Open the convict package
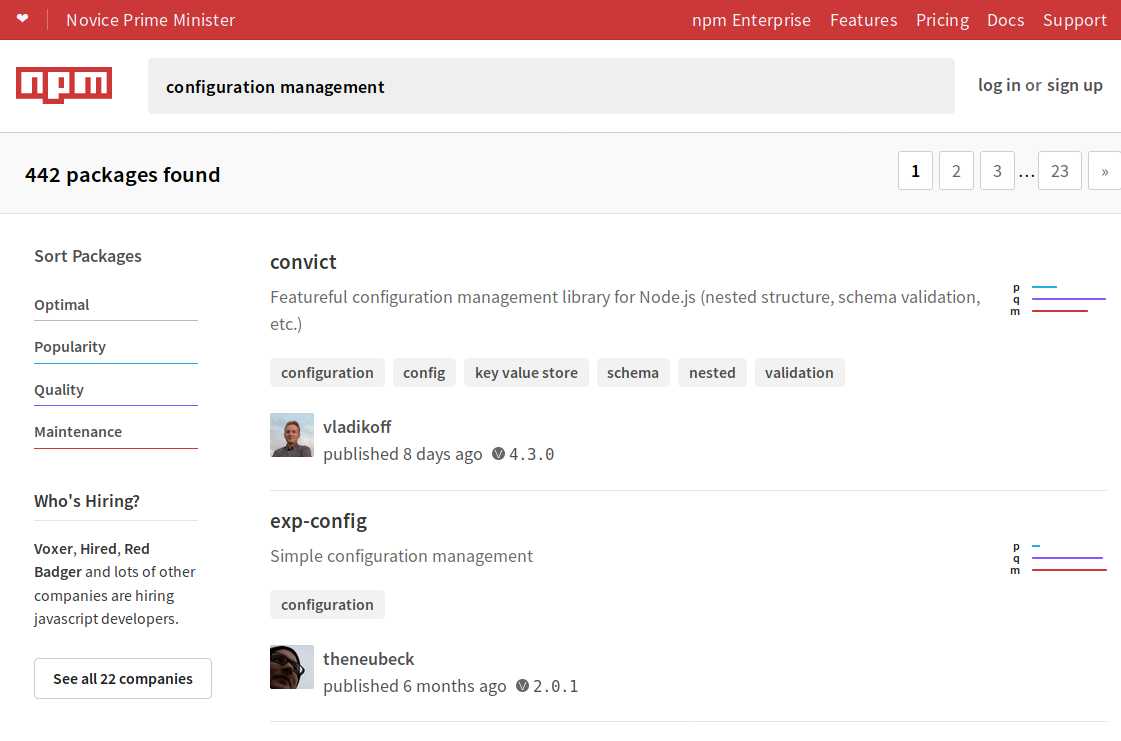 click(303, 262)
